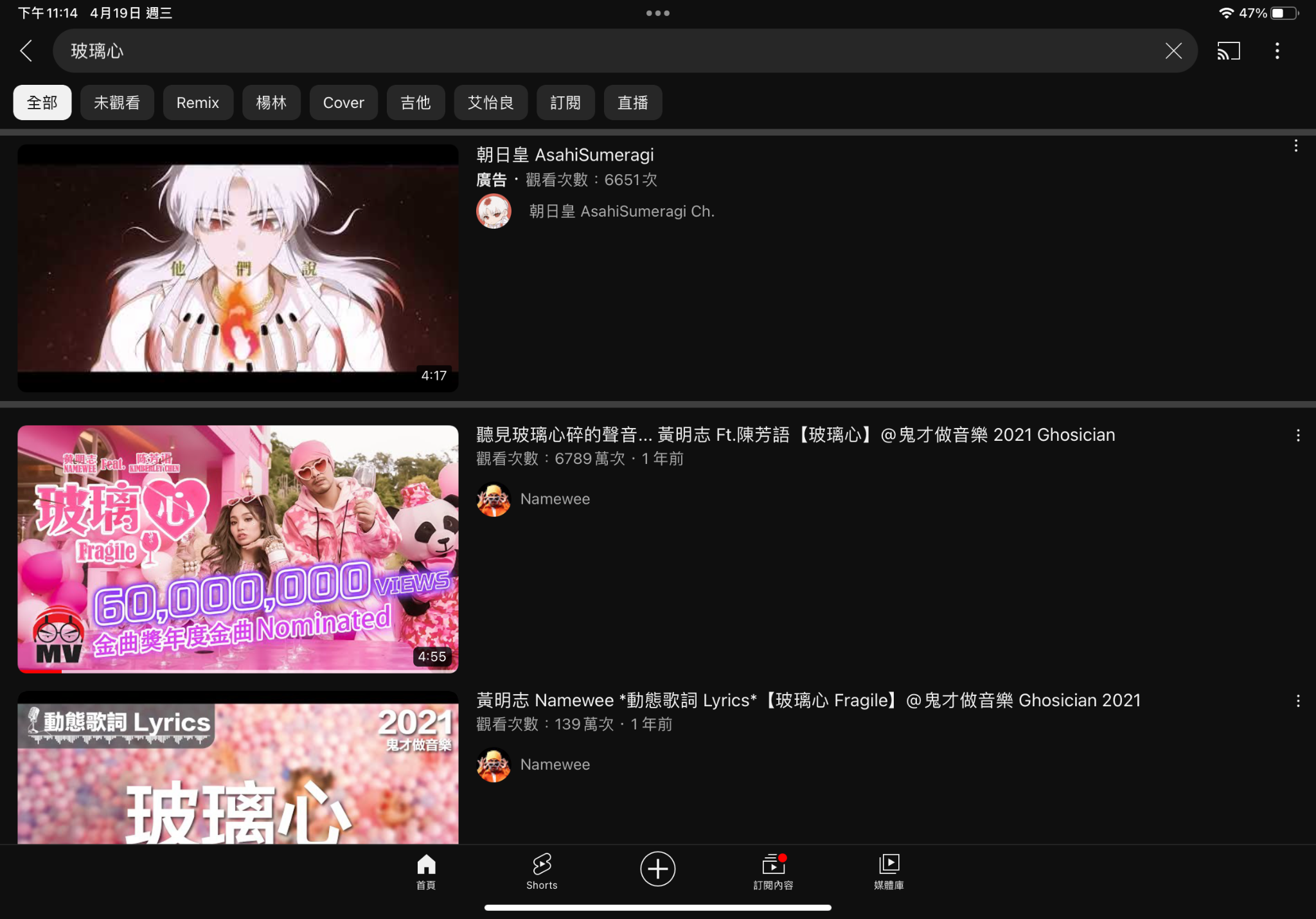Tap the Wi-Fi status icon
The width and height of the screenshot is (1316, 919).
(1226, 13)
